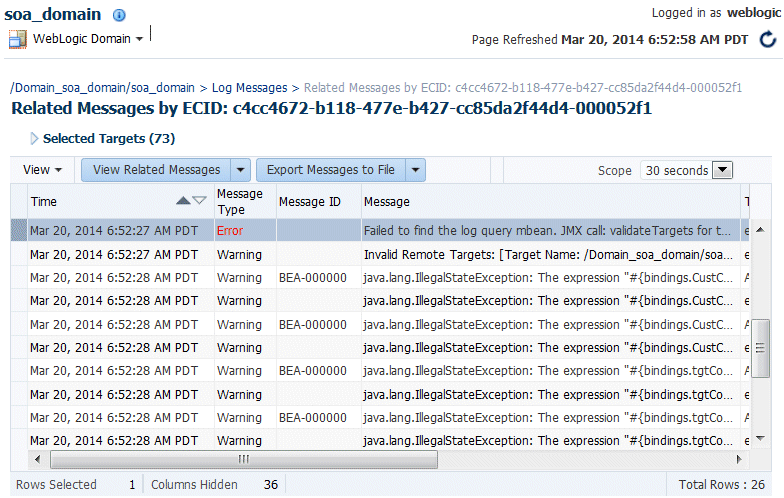This screenshot has width=784, height=498.
Task: Select the 'Invalid Remote Targets' warning message
Action: tap(548, 254)
